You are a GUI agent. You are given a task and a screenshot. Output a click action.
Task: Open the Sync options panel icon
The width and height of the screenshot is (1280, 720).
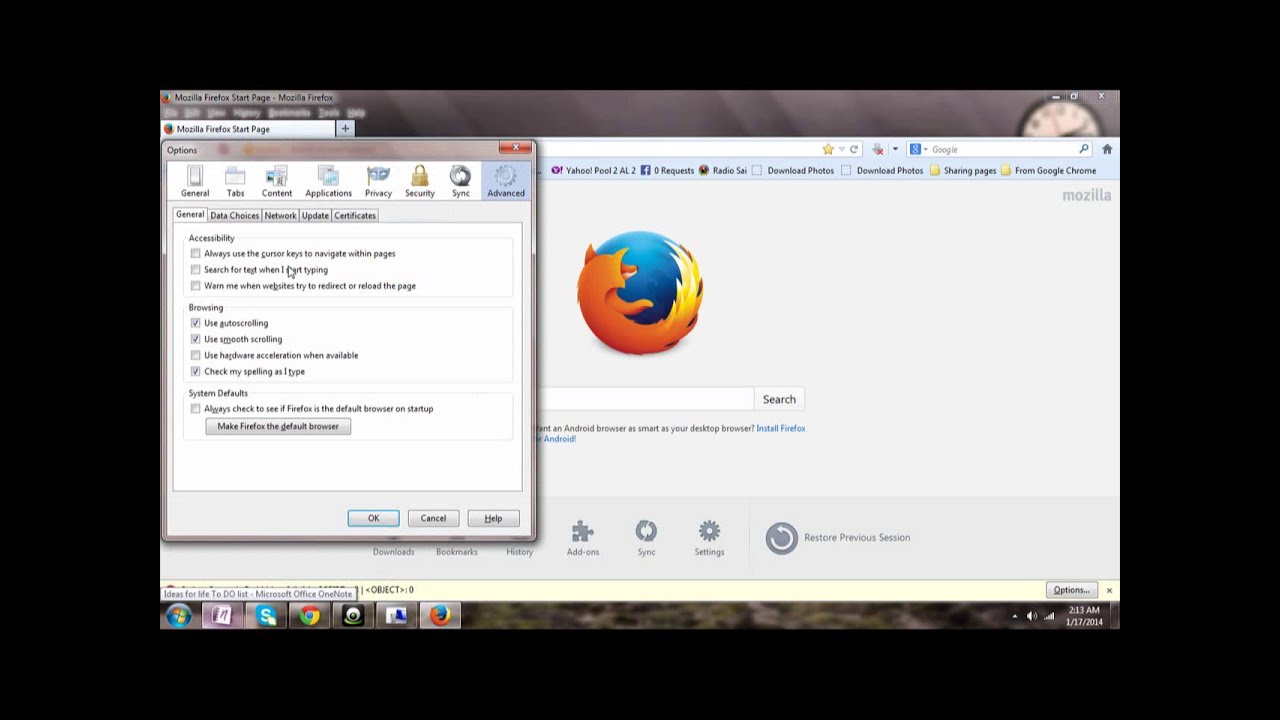(460, 182)
